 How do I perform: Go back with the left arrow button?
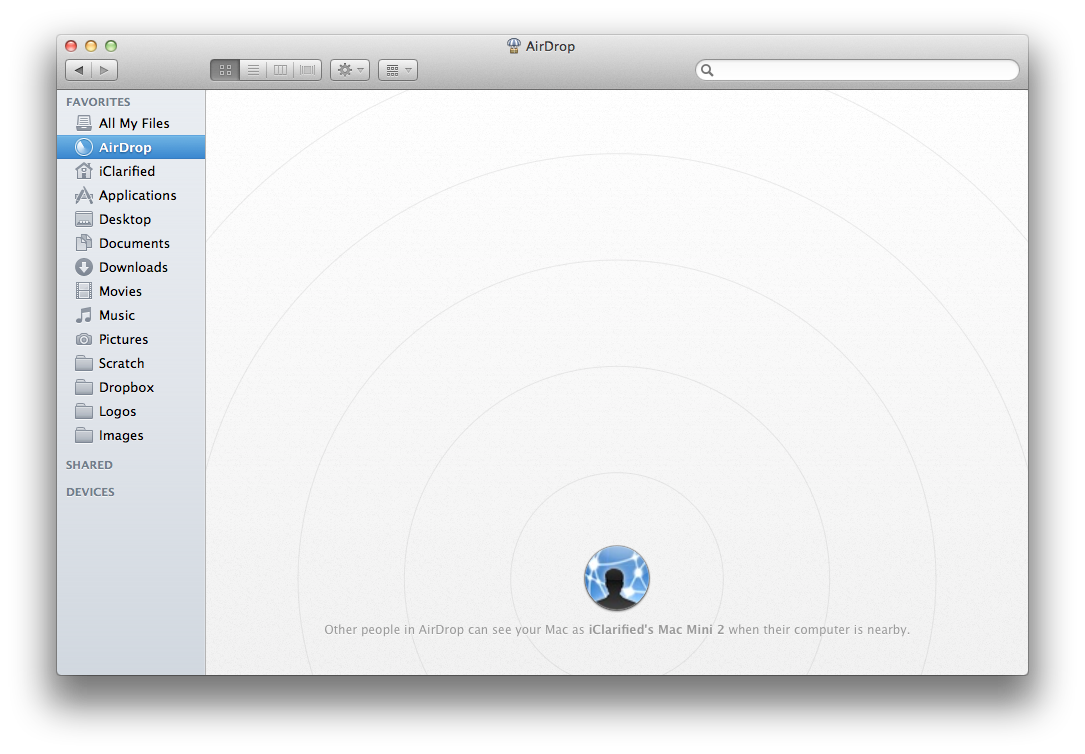[79, 70]
